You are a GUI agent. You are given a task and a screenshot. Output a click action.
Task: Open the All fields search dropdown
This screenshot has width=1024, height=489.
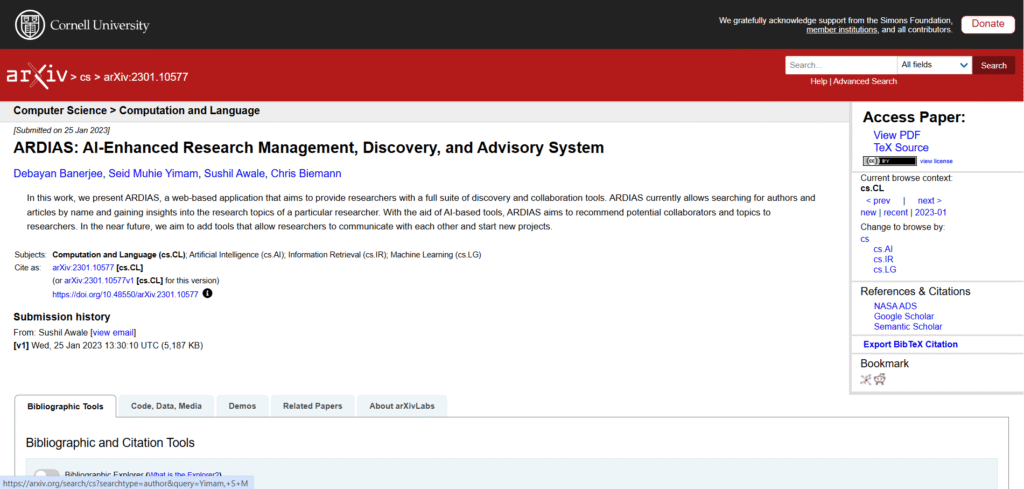[934, 65]
